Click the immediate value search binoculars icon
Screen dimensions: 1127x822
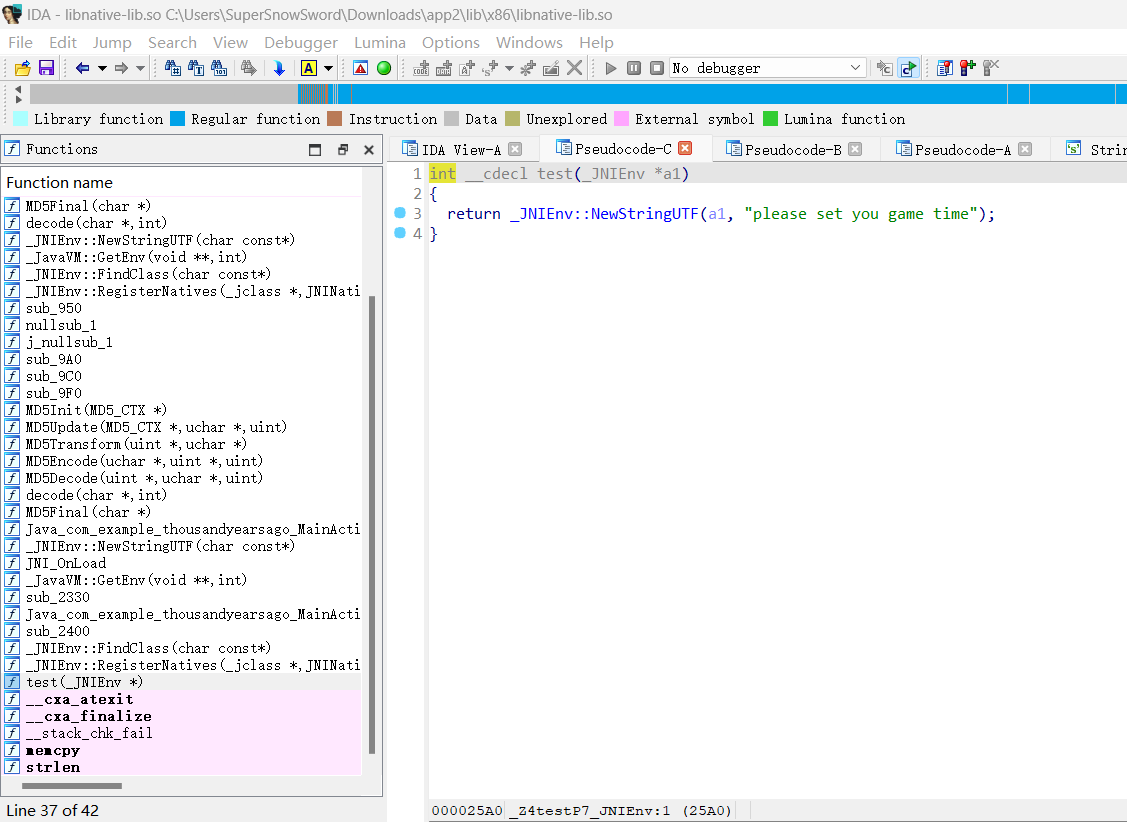tap(172, 68)
